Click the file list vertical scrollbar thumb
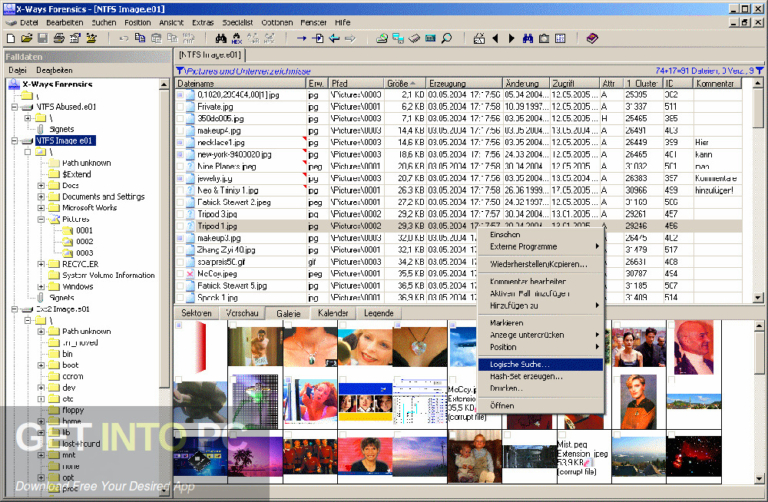Screen dimensions: 768x502 tap(758, 108)
